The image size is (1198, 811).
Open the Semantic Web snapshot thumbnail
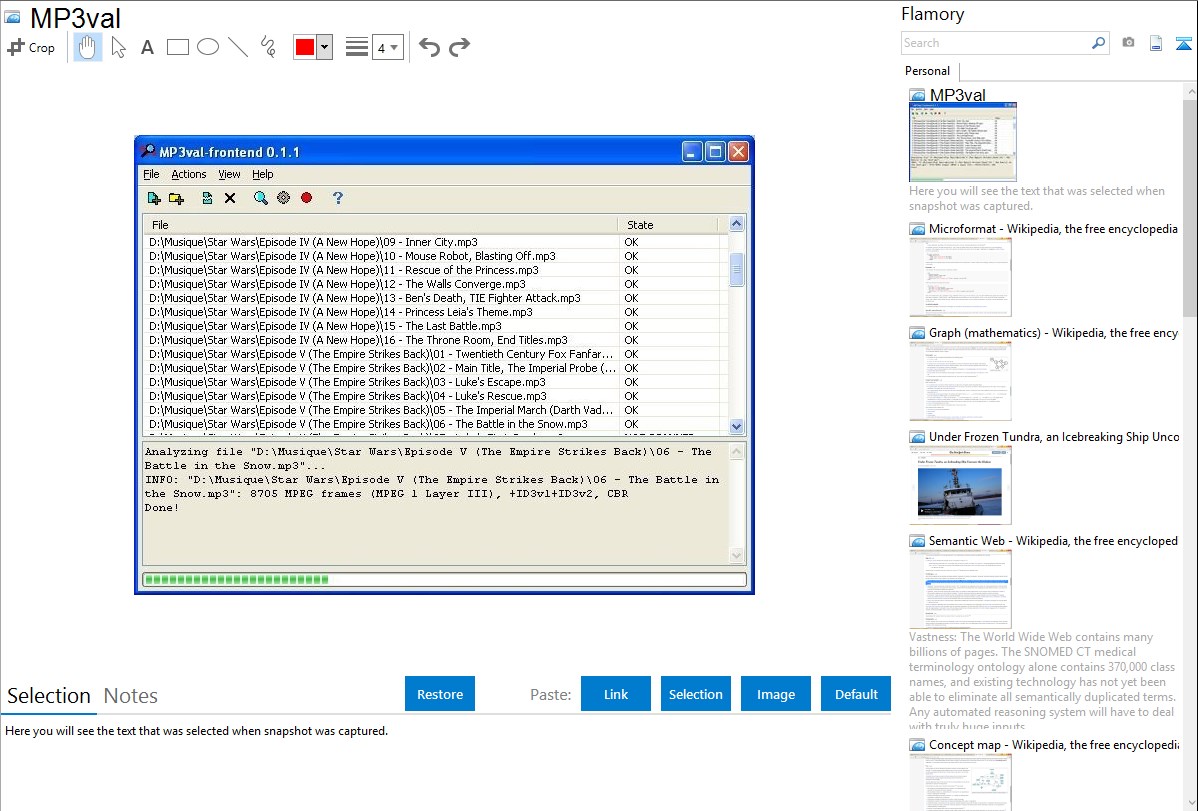[x=960, y=589]
